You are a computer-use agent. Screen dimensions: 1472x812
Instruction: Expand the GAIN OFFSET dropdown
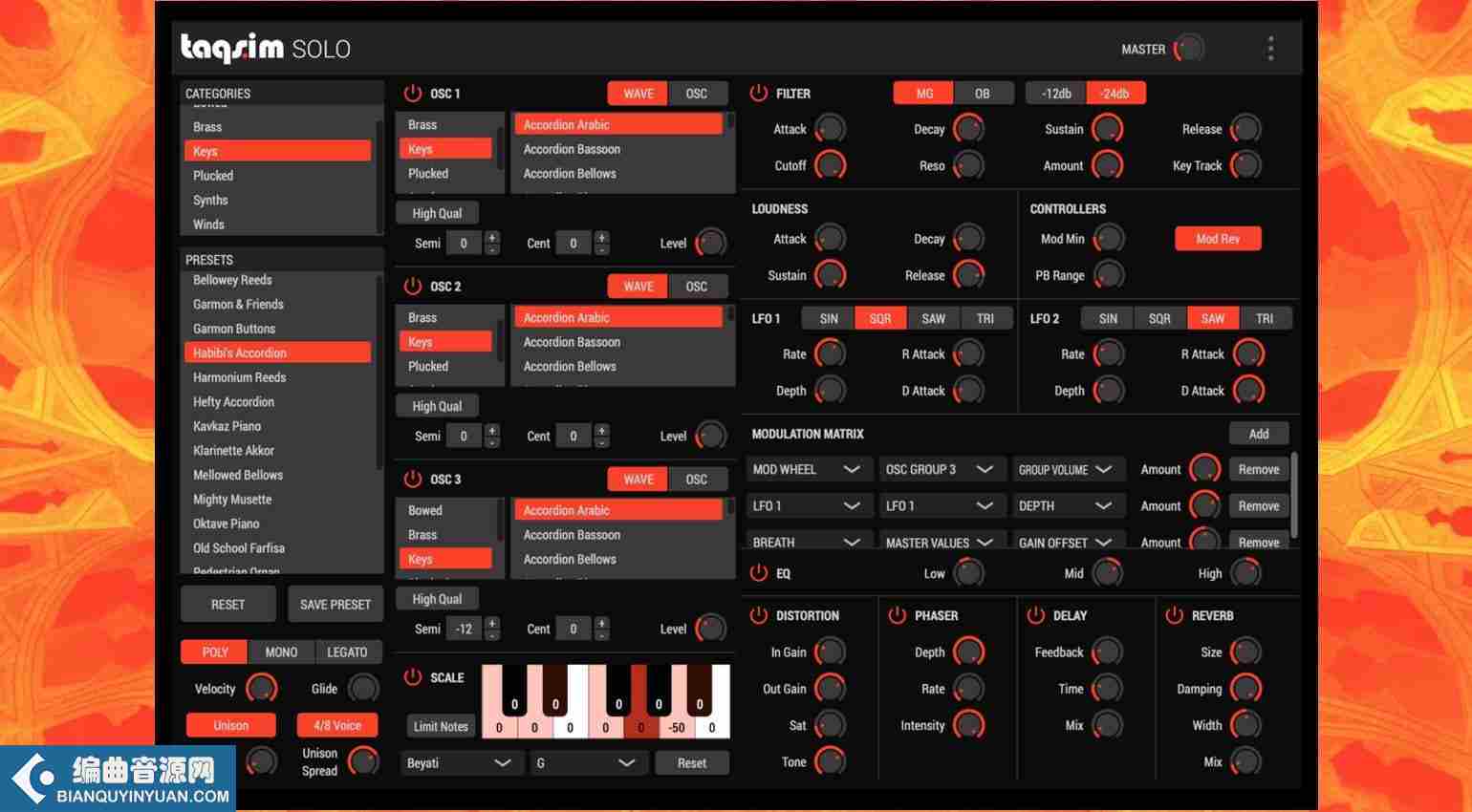(1069, 541)
